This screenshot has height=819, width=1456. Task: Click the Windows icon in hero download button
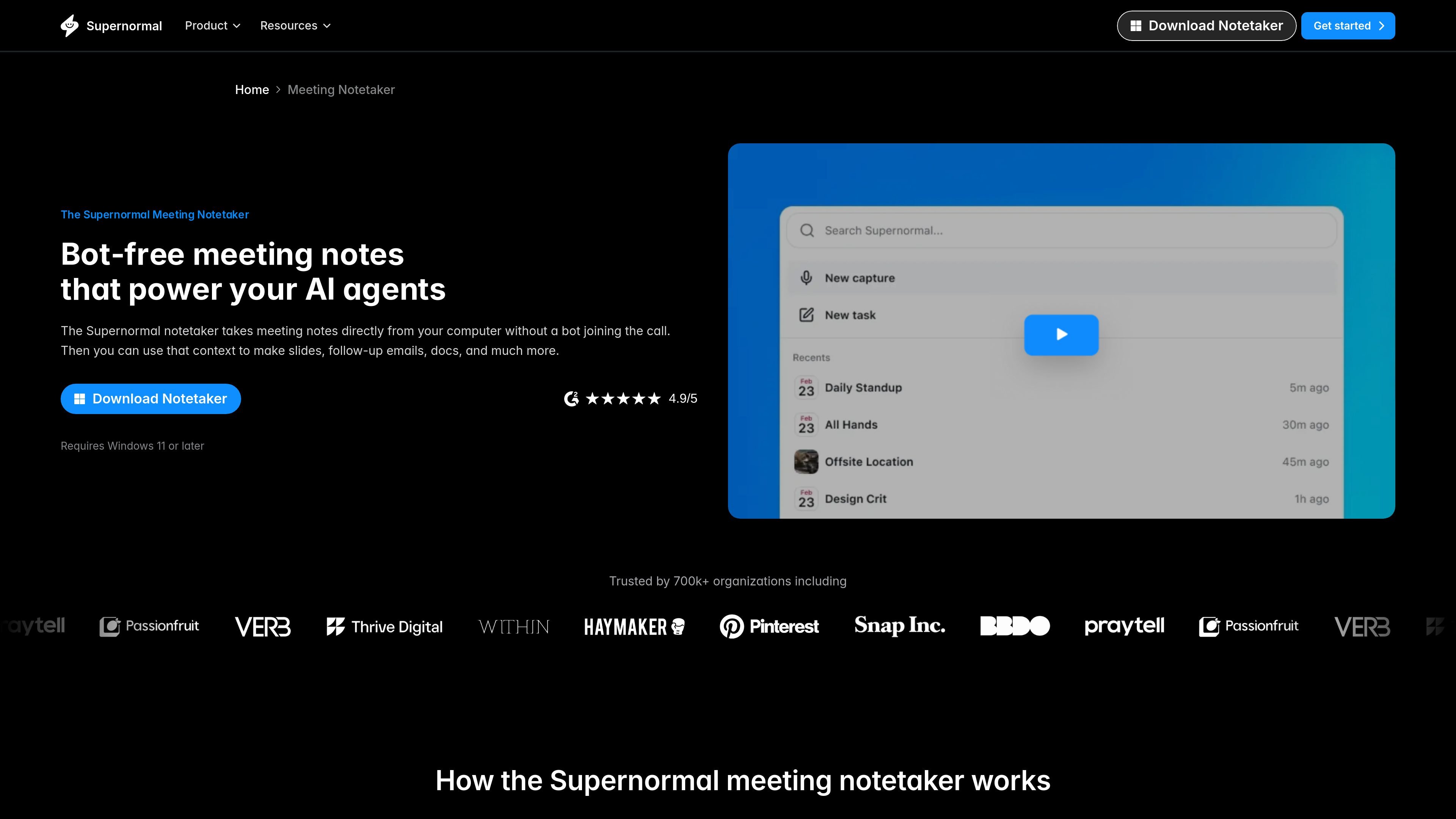(x=80, y=399)
